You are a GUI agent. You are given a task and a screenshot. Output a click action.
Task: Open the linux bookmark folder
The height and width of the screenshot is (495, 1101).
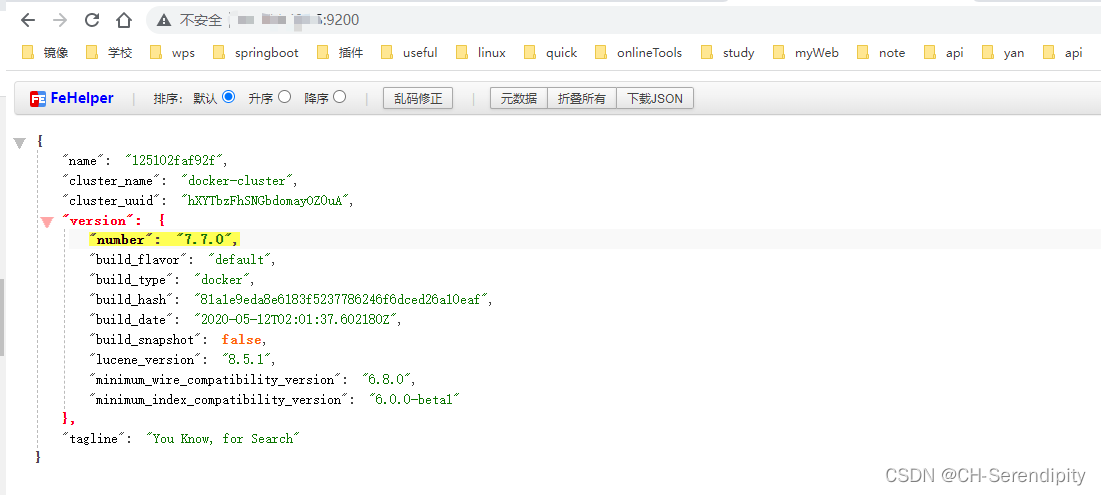480,53
